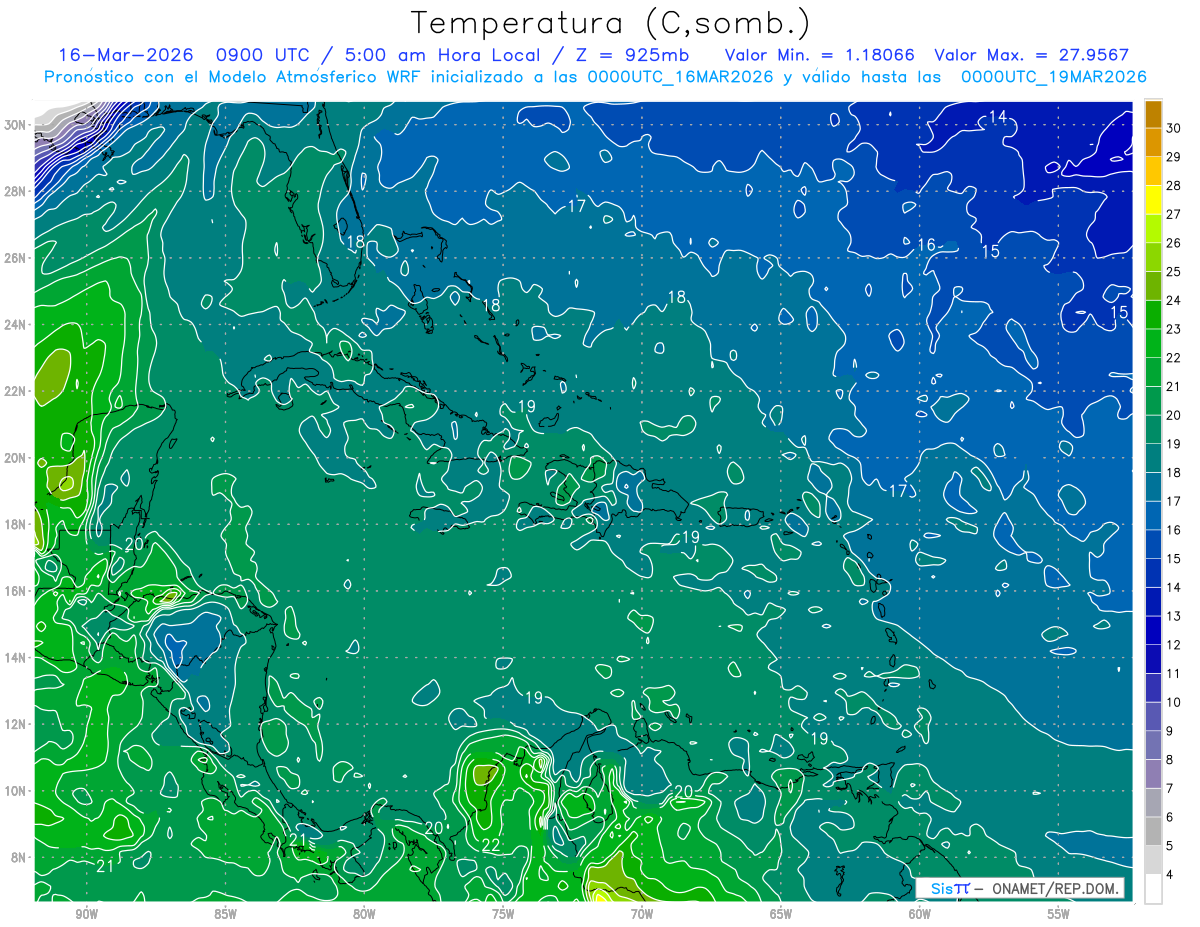Click the value 24 on the color scale
The height and width of the screenshot is (927, 1200).
point(1174,301)
